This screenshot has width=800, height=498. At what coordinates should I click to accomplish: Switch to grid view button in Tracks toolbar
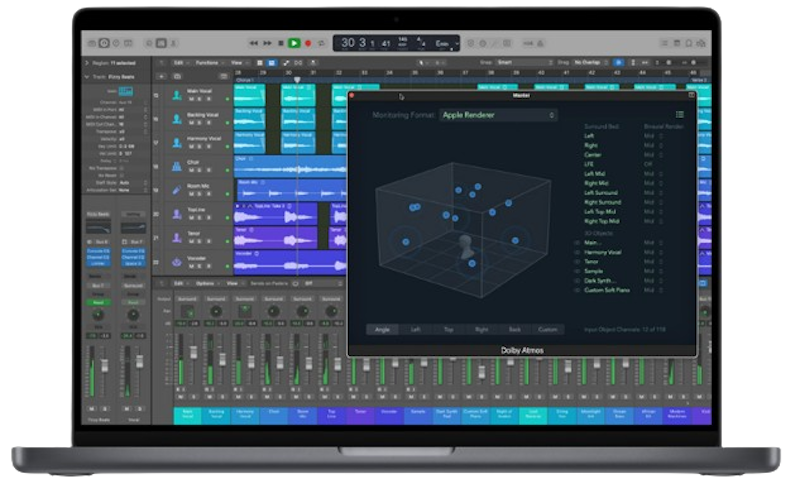click(260, 63)
